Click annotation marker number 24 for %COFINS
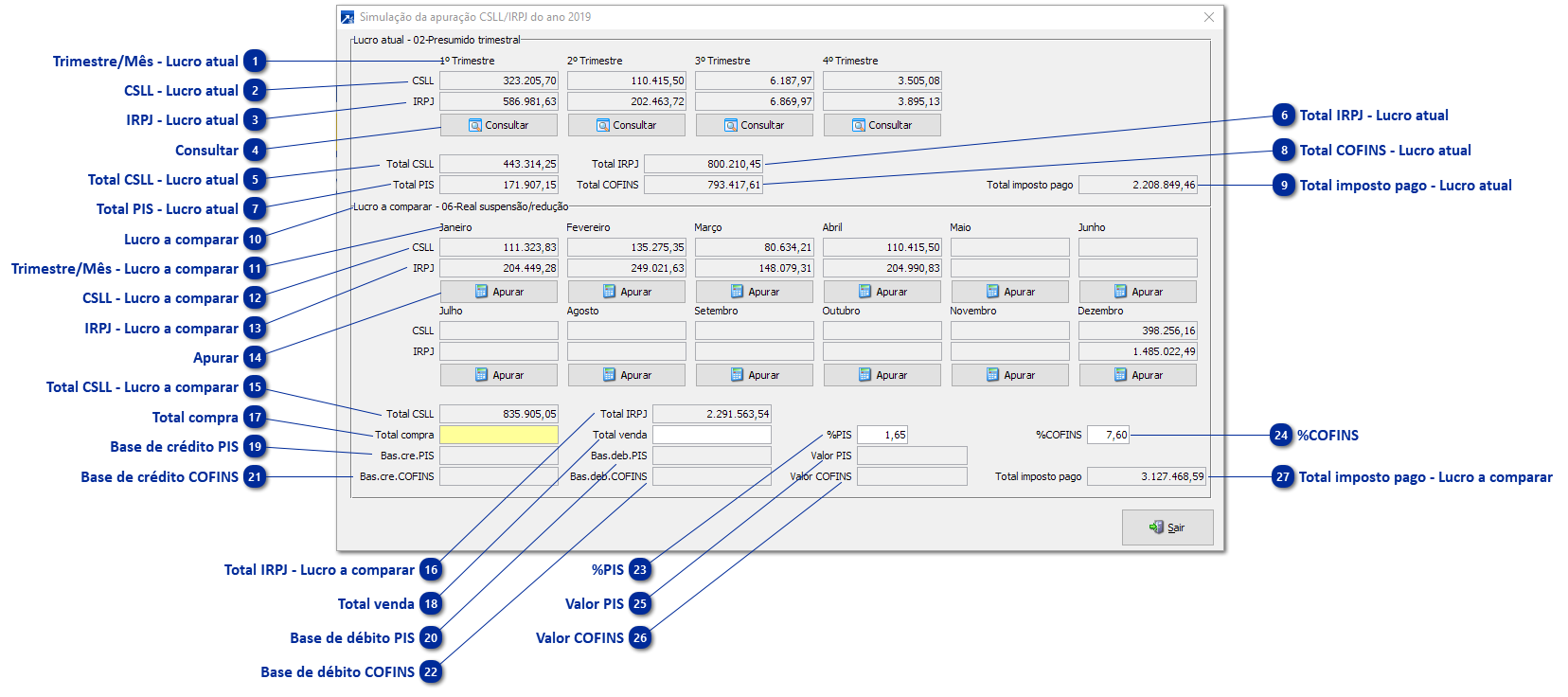1568x697 pixels. (x=1281, y=436)
